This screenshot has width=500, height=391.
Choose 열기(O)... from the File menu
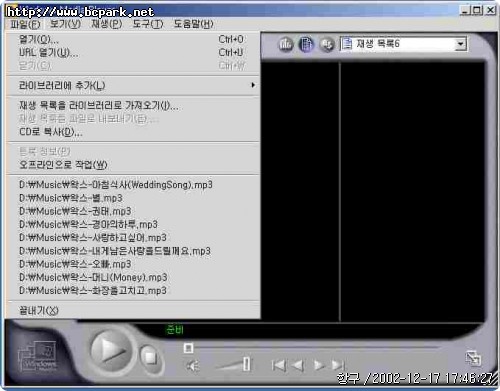click(x=133, y=40)
